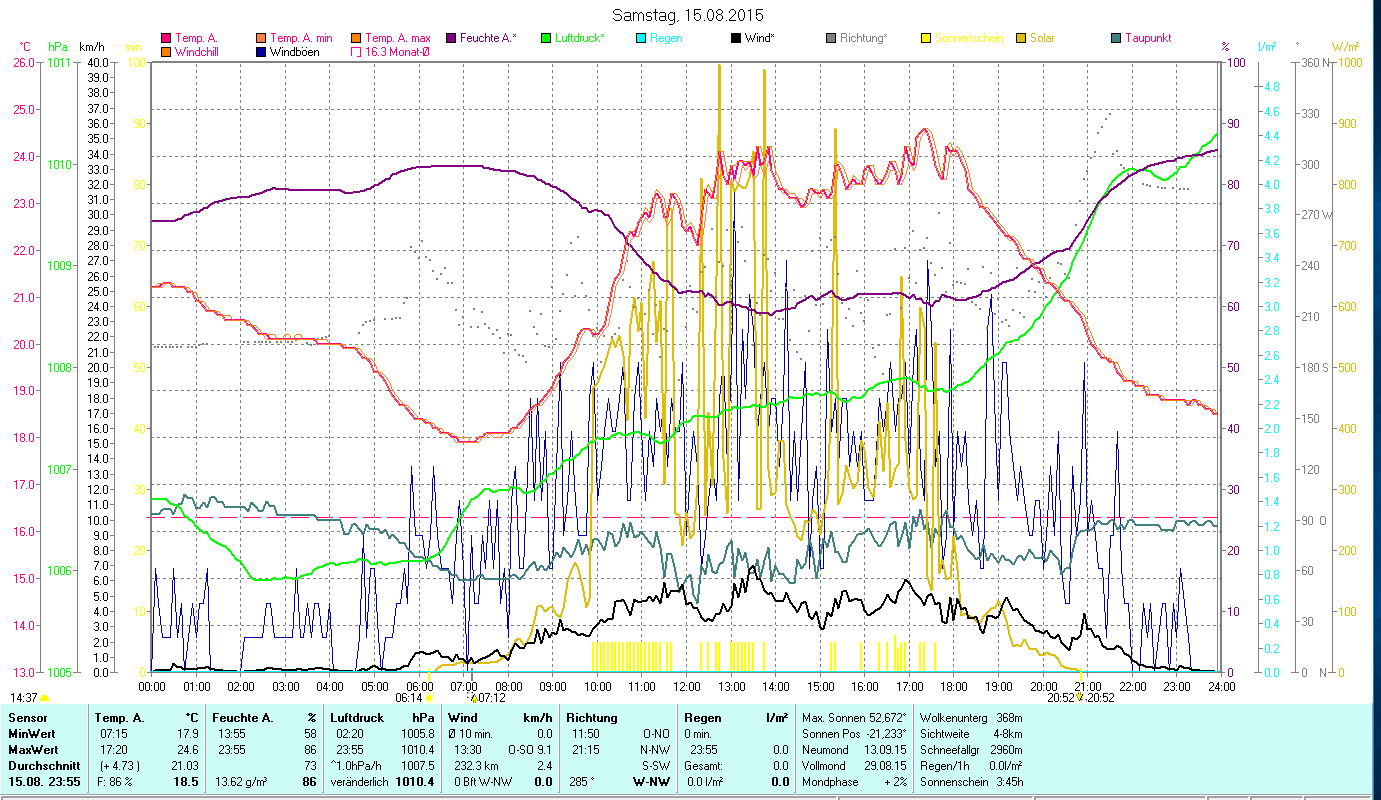Click the Mondphase + 2% entry
The width and height of the screenshot is (1381, 800).
855,782
